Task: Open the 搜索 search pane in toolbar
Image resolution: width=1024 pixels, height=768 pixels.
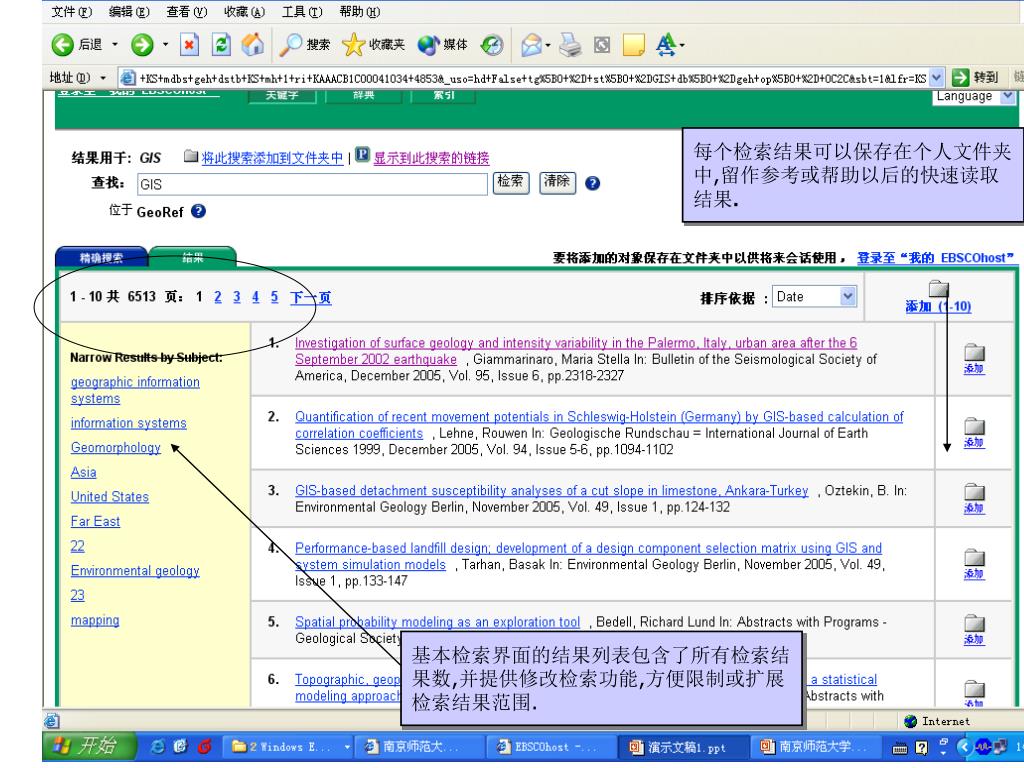Action: 304,44
